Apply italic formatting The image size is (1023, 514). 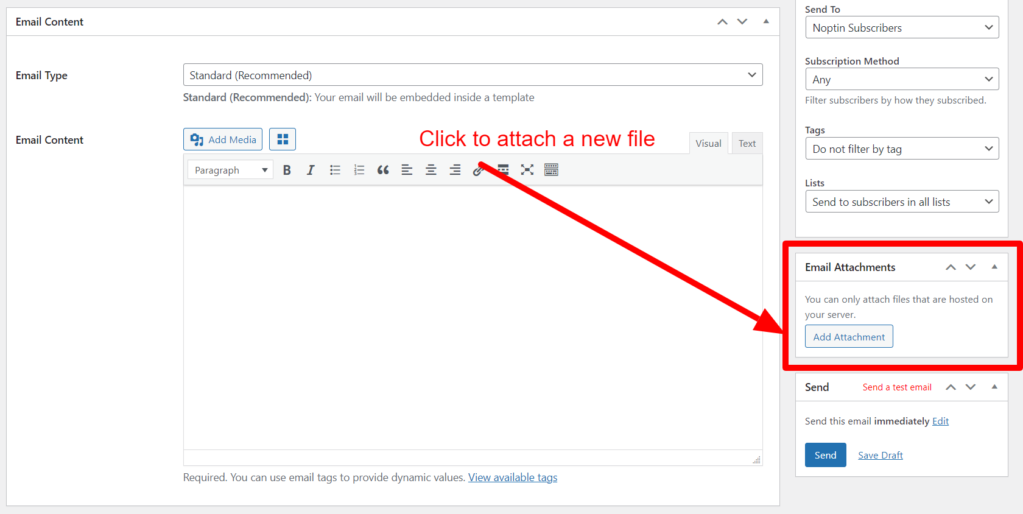click(311, 170)
